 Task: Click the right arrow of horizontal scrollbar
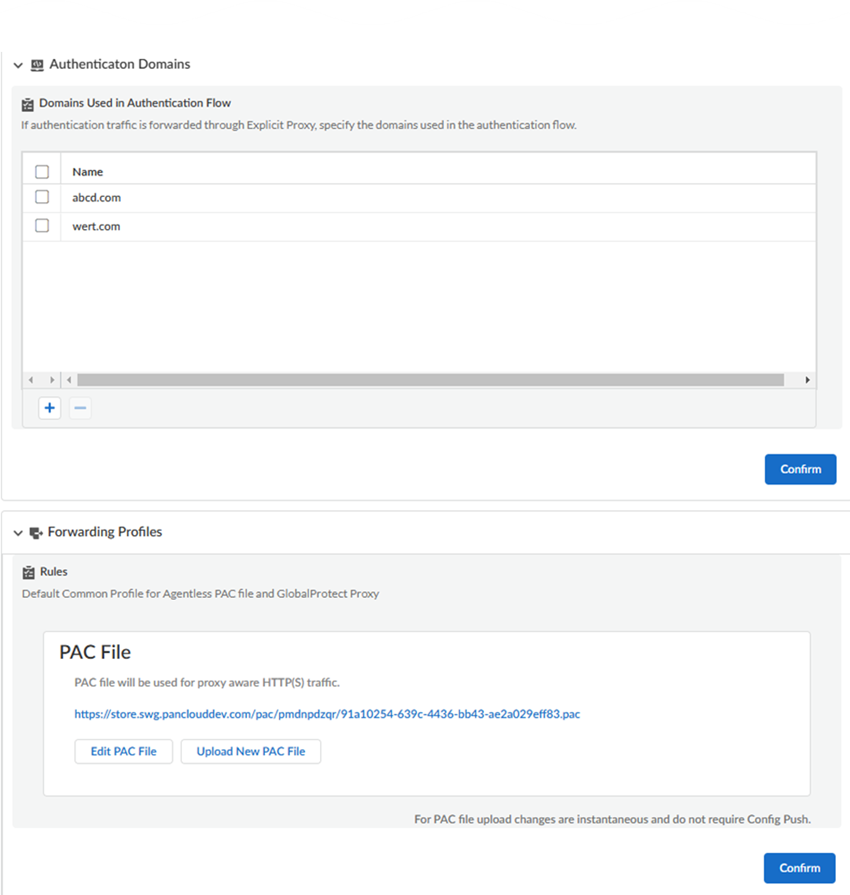pos(807,380)
